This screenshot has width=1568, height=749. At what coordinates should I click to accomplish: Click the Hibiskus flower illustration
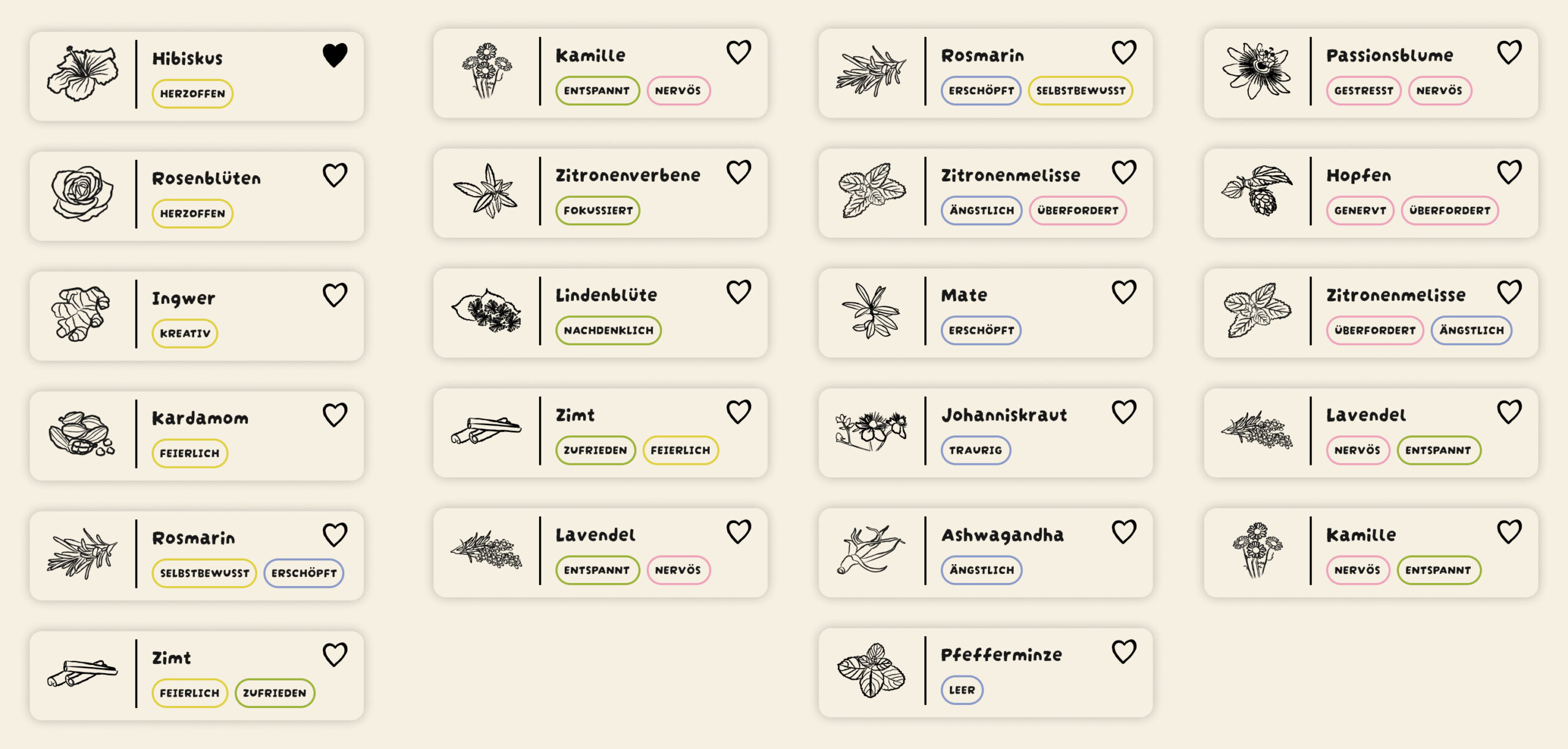click(82, 73)
